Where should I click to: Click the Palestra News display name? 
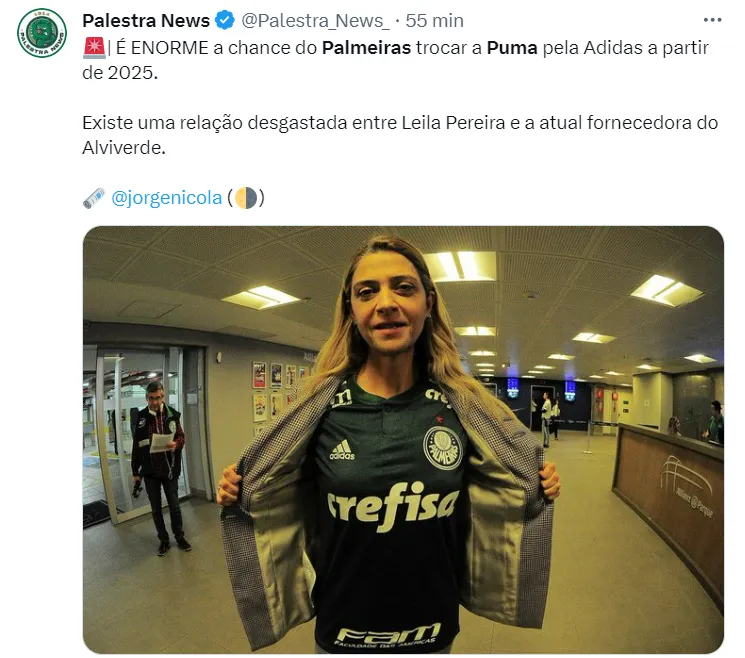146,20
